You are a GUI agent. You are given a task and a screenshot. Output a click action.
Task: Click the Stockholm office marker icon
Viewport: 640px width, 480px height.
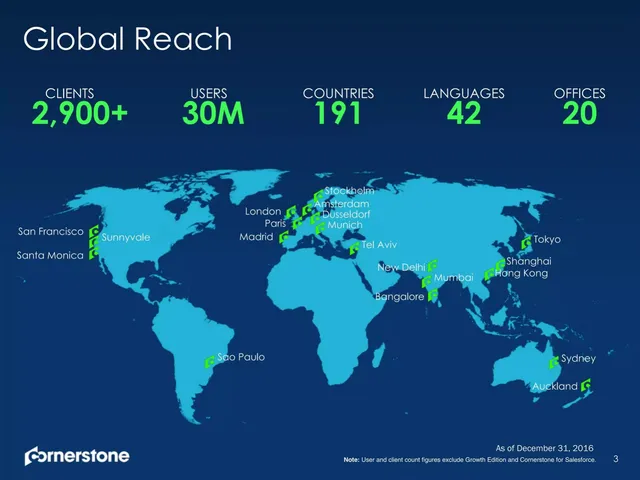point(318,194)
